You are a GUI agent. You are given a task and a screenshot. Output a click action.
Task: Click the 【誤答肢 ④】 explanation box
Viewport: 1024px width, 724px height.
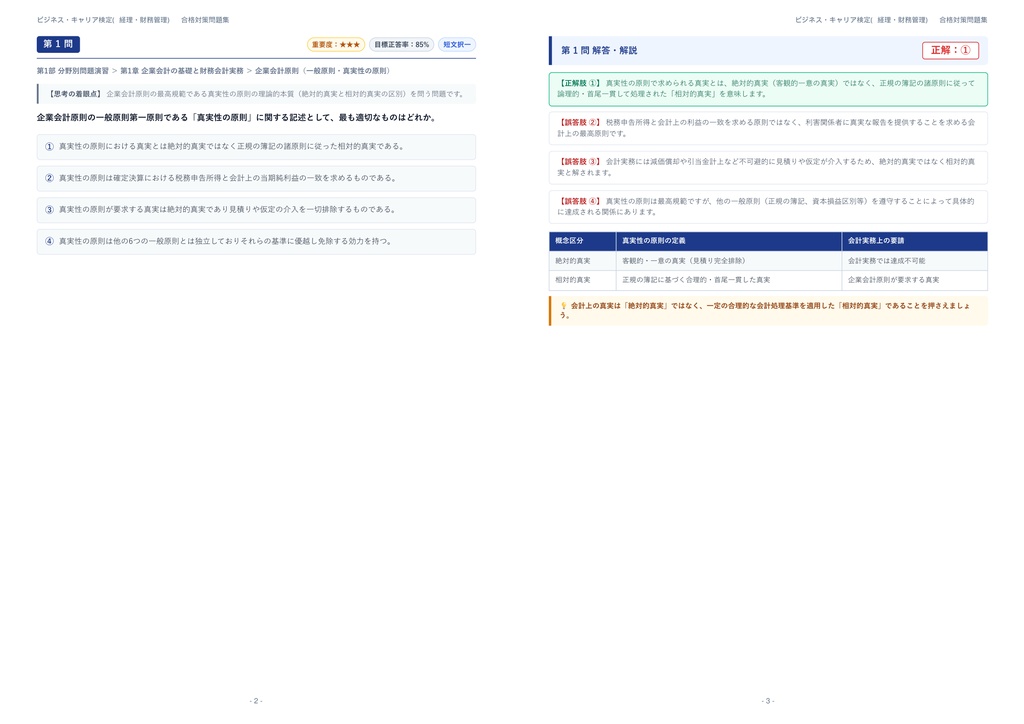768,207
